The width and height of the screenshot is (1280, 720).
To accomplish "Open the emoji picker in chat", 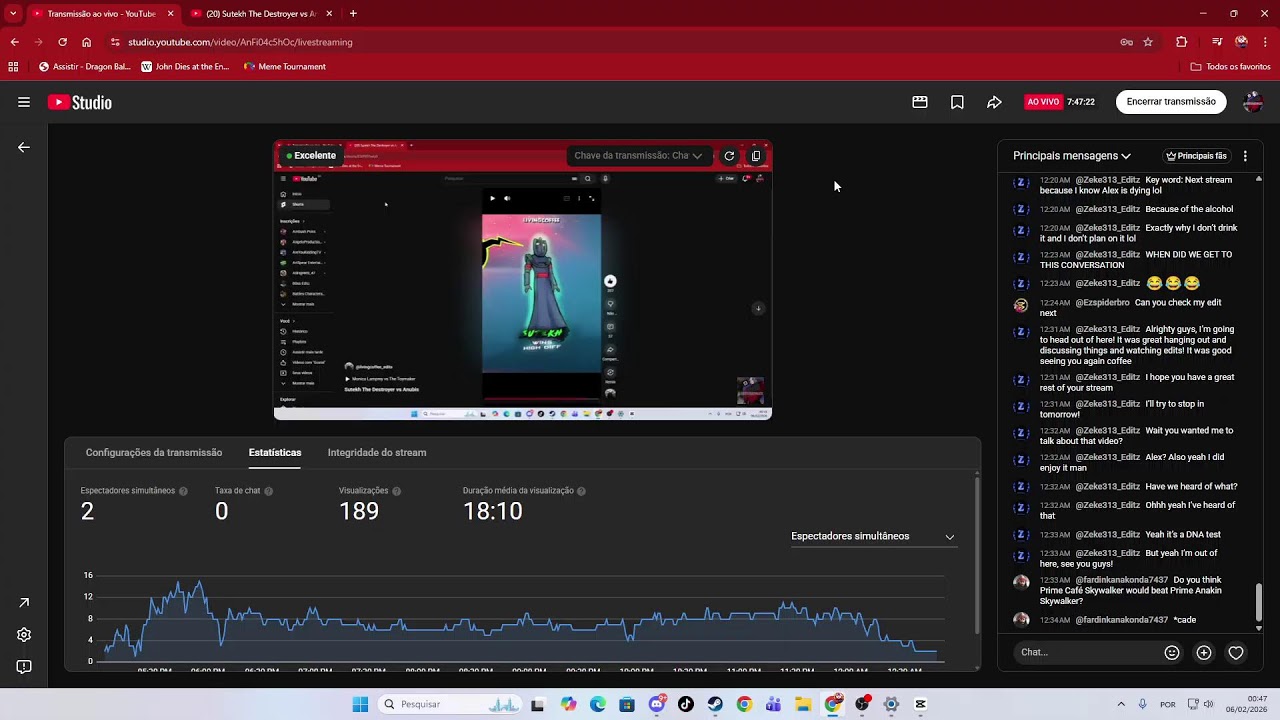I will (x=1172, y=653).
